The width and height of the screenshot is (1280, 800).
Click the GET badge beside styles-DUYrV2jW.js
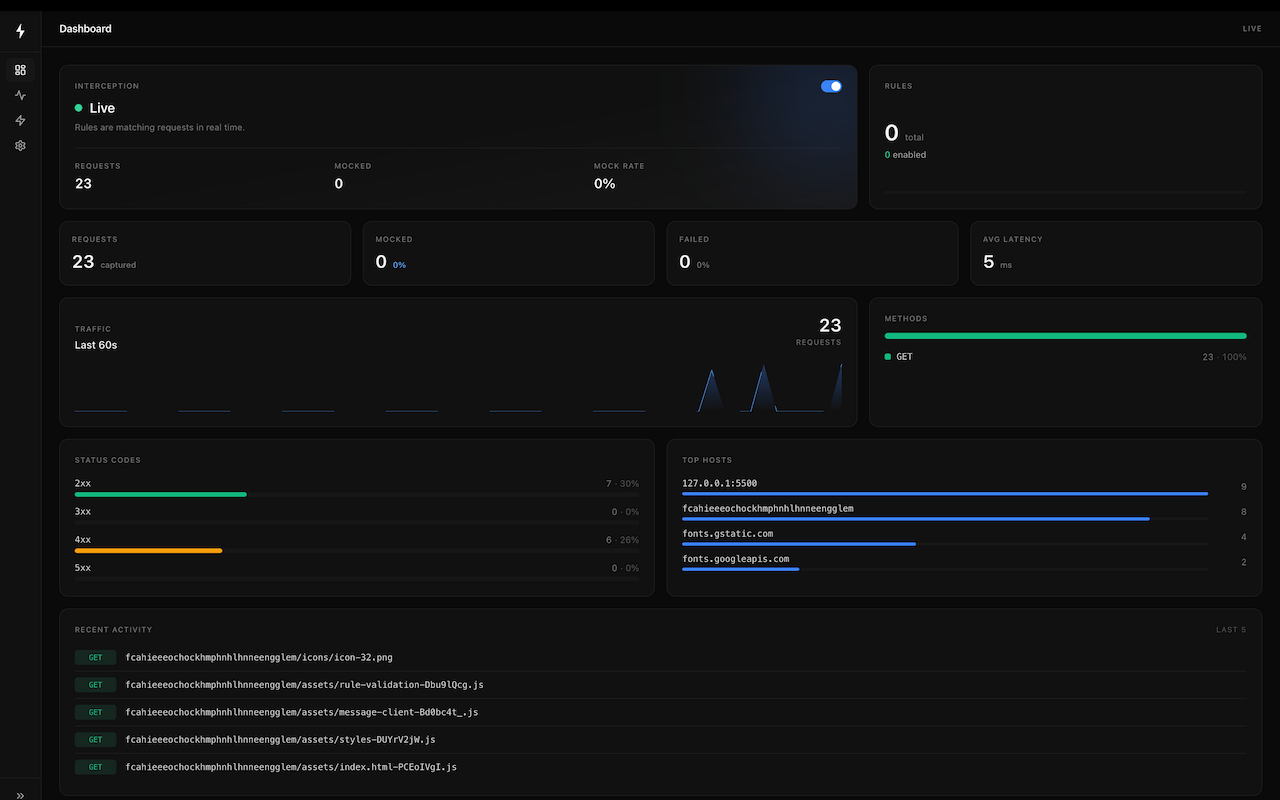pyautogui.click(x=96, y=740)
